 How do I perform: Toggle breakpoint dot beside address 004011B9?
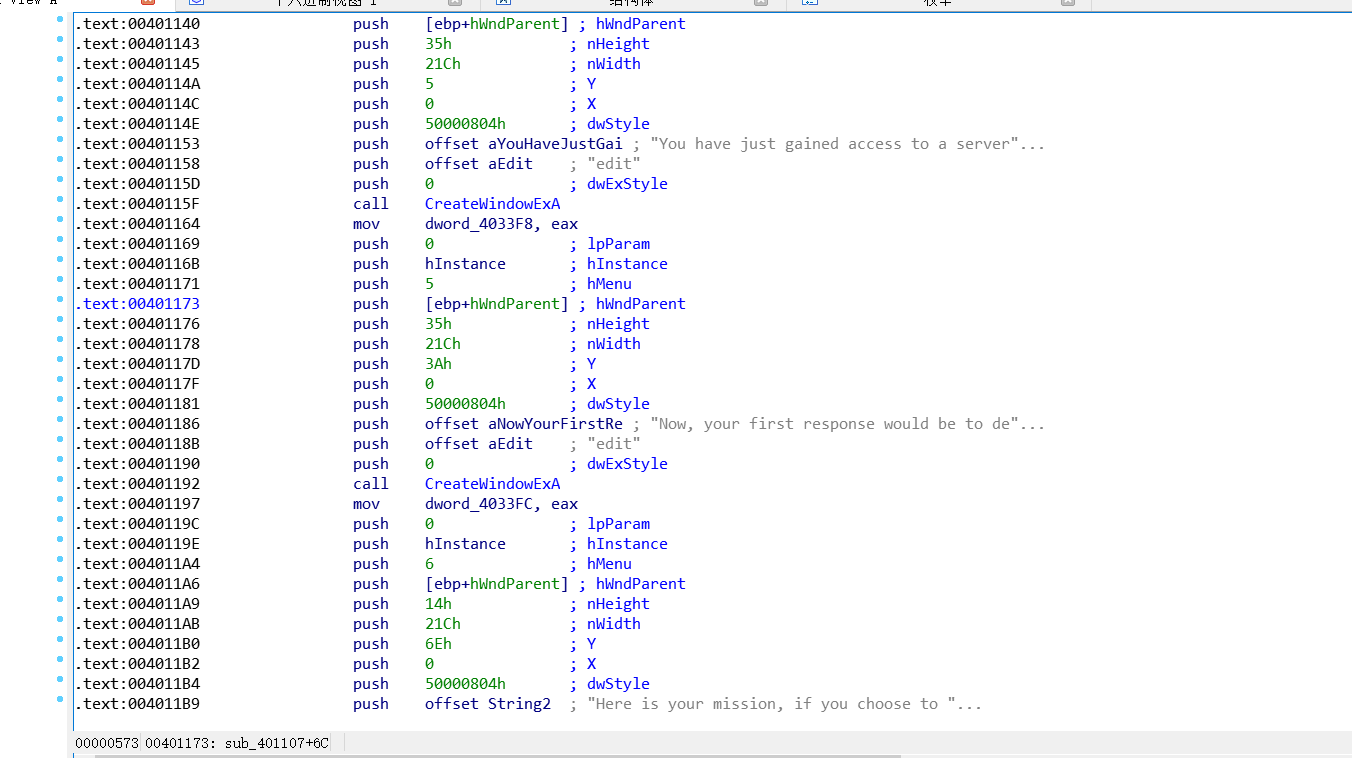[x=60, y=699]
